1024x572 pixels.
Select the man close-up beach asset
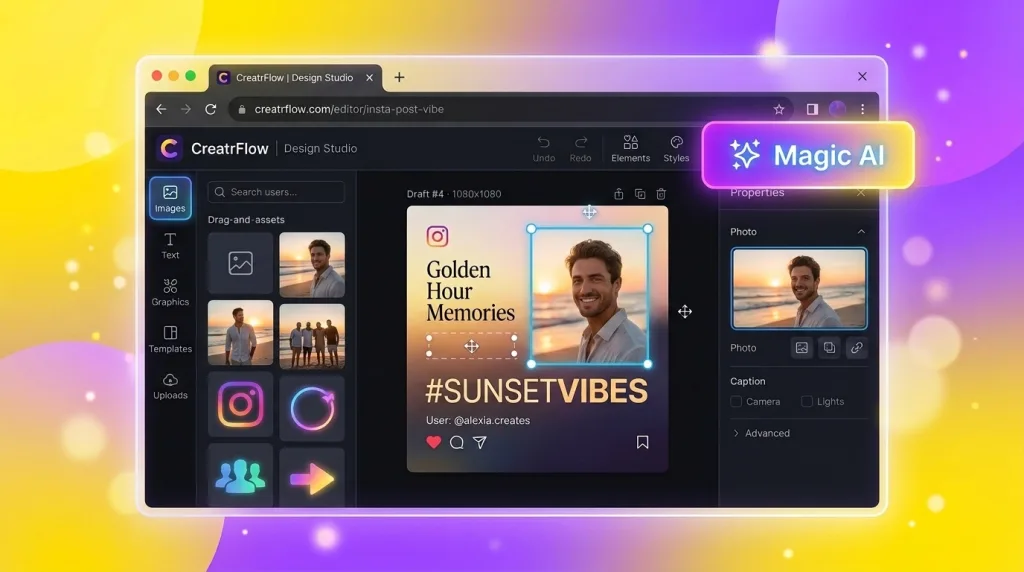pyautogui.click(x=312, y=264)
